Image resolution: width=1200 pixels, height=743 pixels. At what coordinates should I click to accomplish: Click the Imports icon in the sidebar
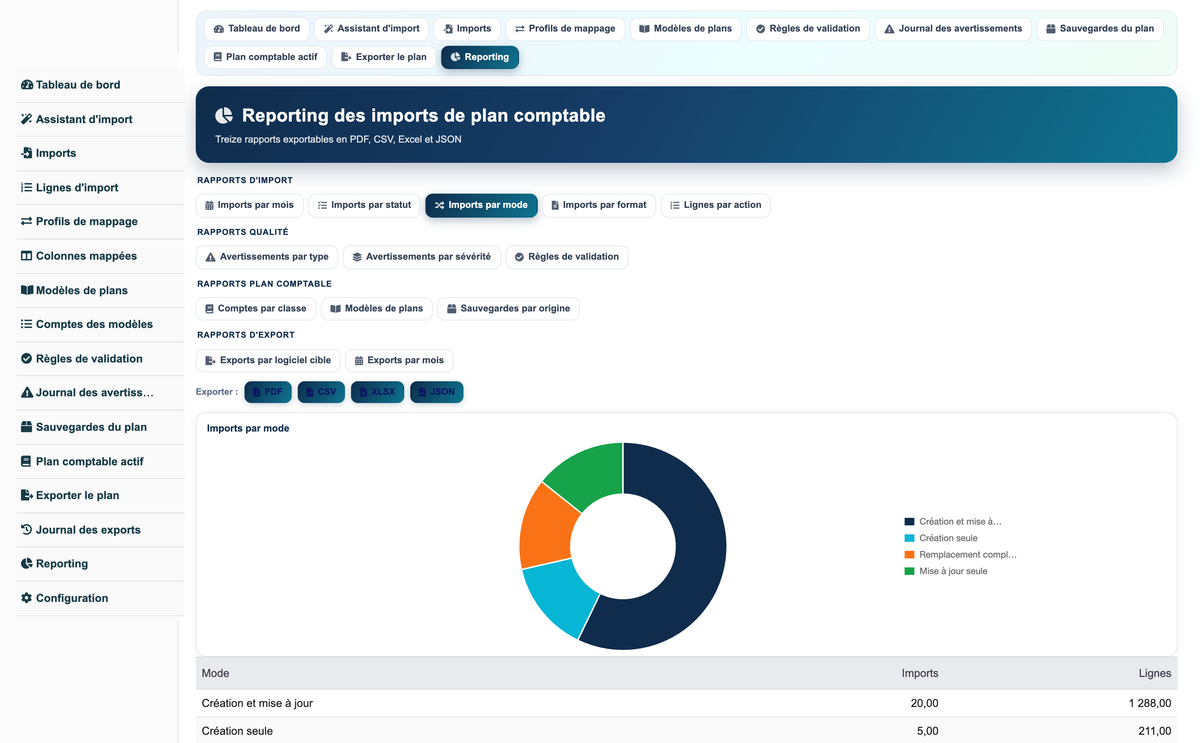pos(27,153)
